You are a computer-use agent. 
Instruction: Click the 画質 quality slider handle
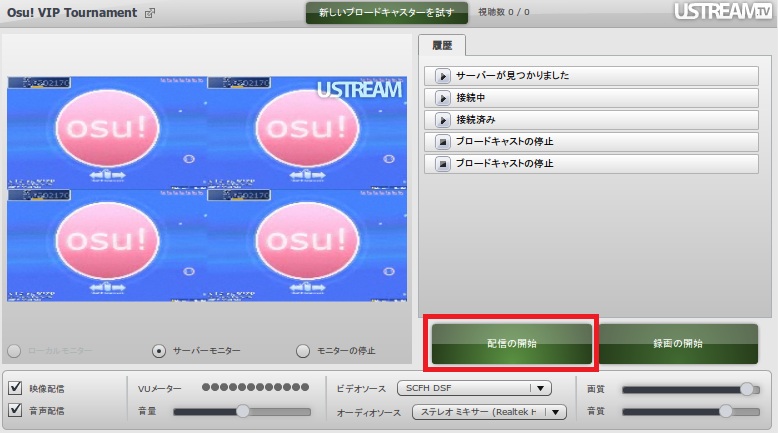(747, 389)
